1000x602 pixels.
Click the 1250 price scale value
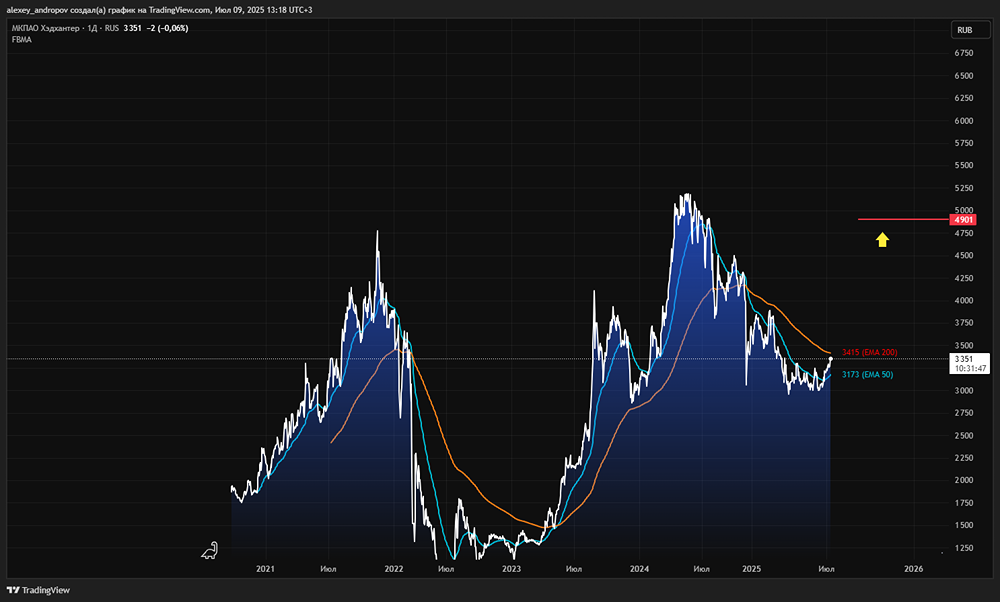(964, 548)
